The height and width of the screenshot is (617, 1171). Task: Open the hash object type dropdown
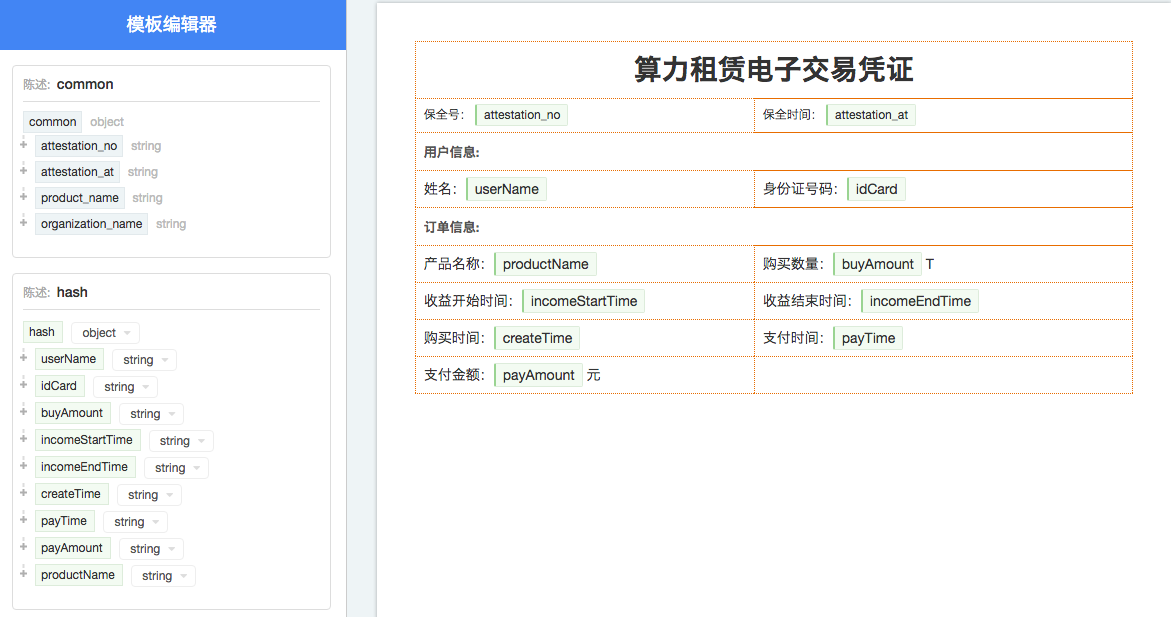click(x=105, y=332)
